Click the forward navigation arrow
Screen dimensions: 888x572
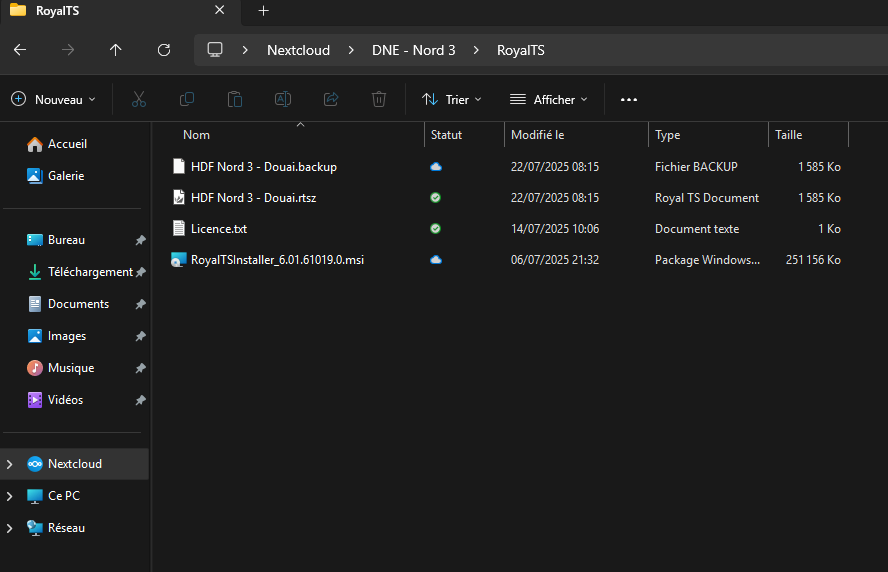pyautogui.click(x=68, y=50)
